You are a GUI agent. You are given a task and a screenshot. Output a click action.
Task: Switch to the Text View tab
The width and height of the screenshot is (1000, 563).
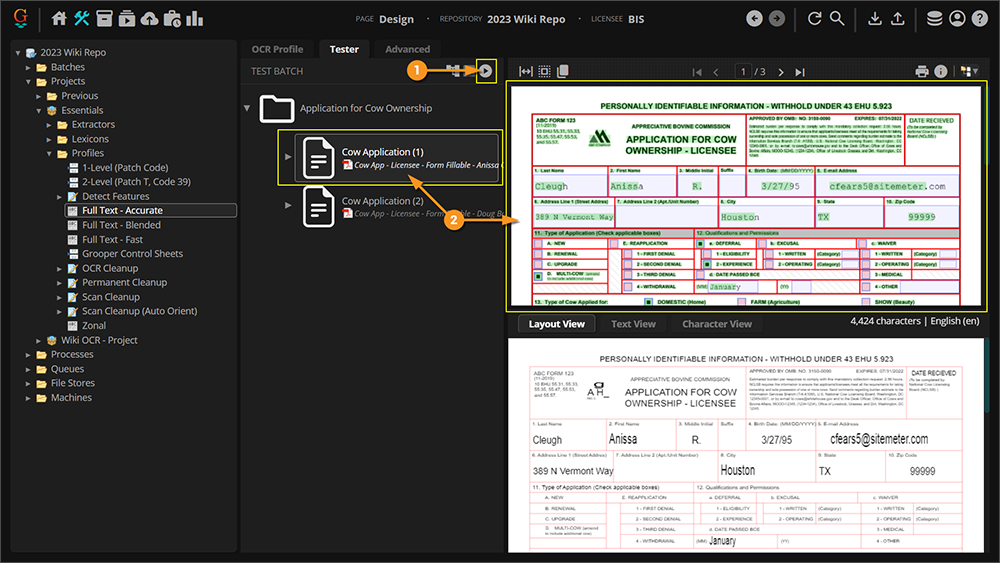point(633,324)
